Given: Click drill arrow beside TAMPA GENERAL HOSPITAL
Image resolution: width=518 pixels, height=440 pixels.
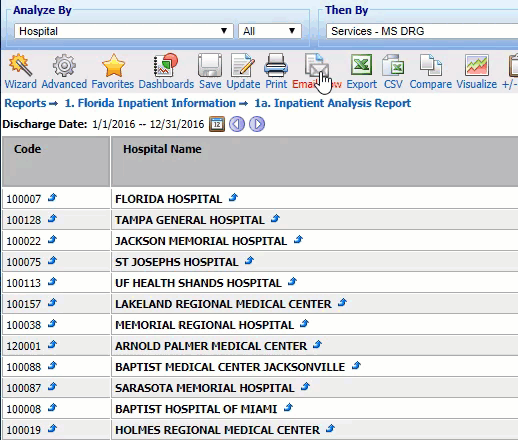Looking at the screenshot, I should pyautogui.click(x=275, y=219).
